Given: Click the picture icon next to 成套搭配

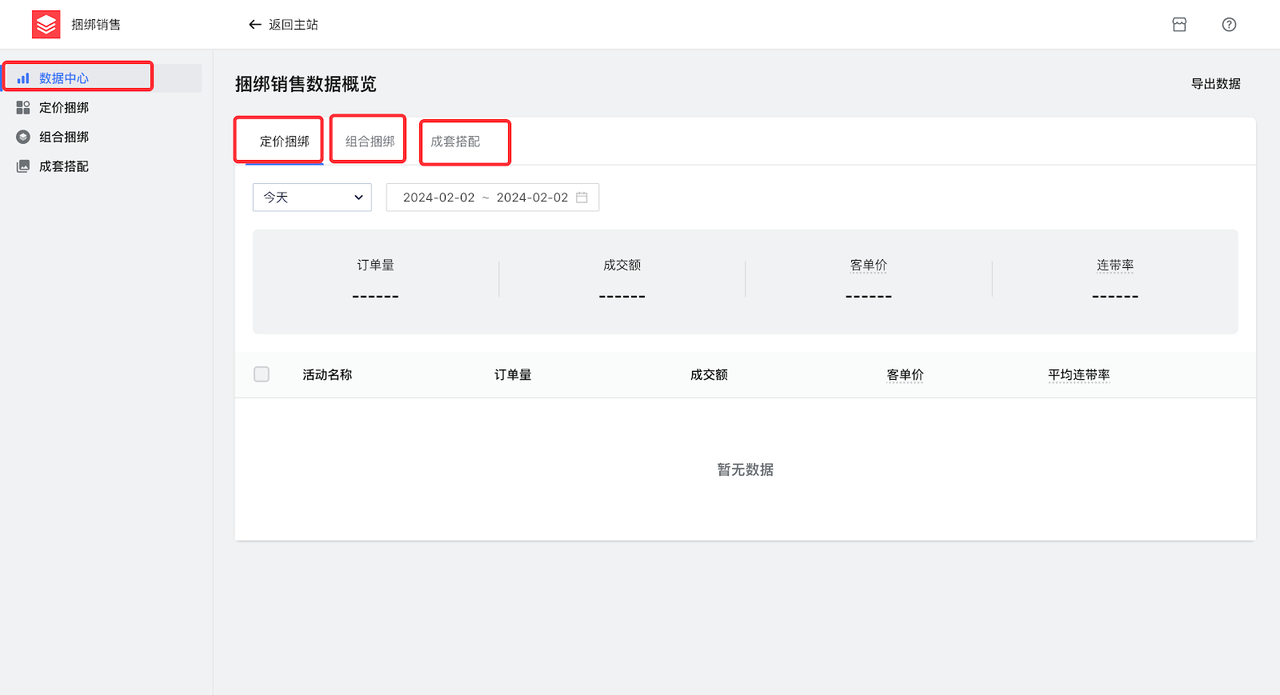Looking at the screenshot, I should click(23, 166).
